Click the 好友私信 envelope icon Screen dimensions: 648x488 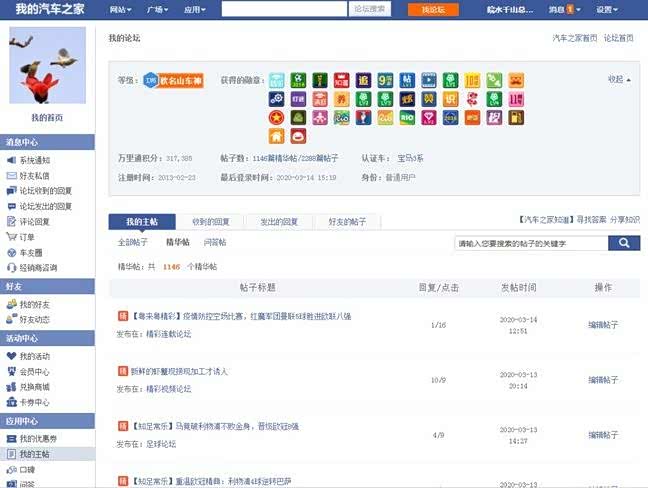pos(11,175)
